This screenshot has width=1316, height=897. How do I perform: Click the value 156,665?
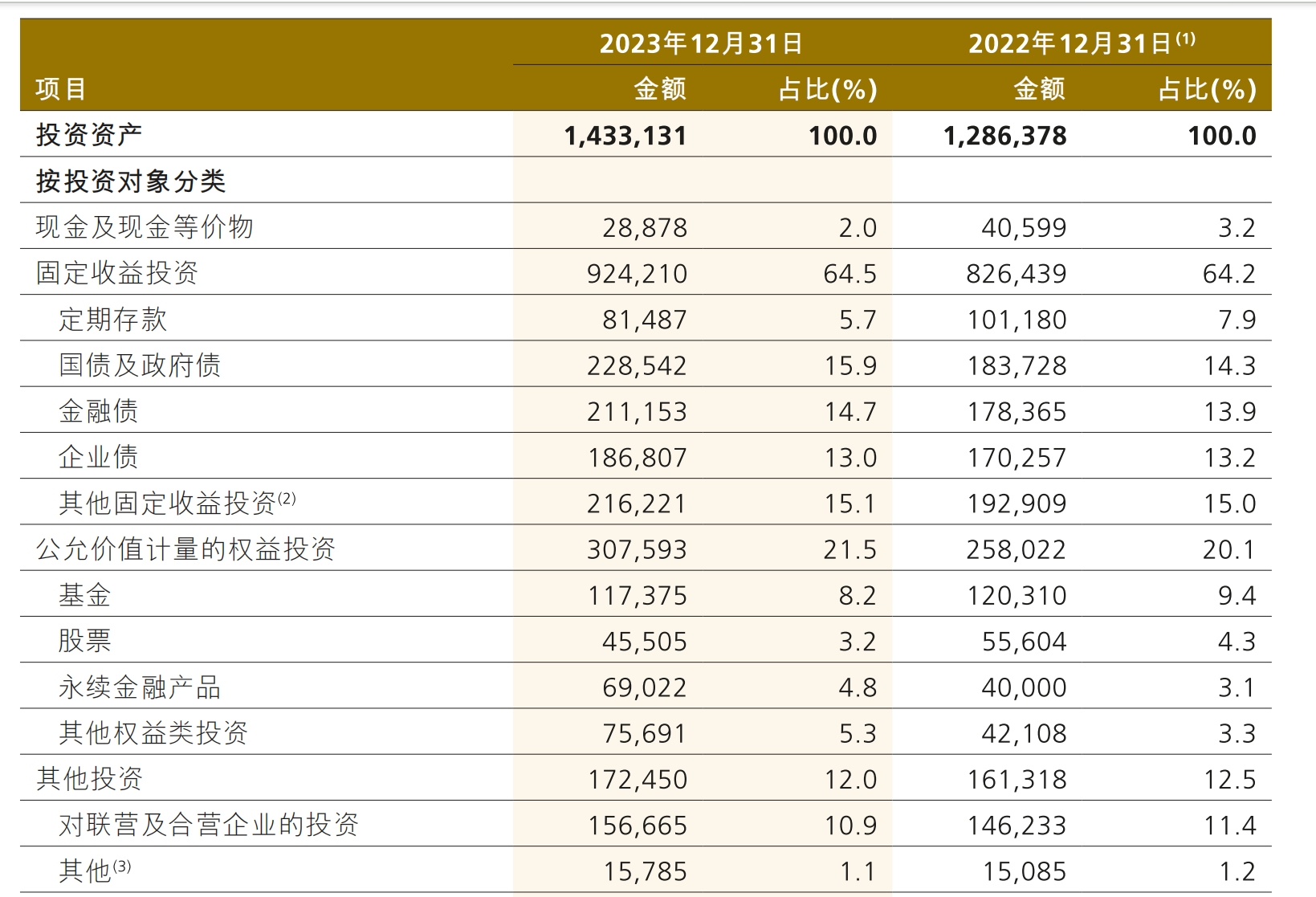tap(637, 826)
